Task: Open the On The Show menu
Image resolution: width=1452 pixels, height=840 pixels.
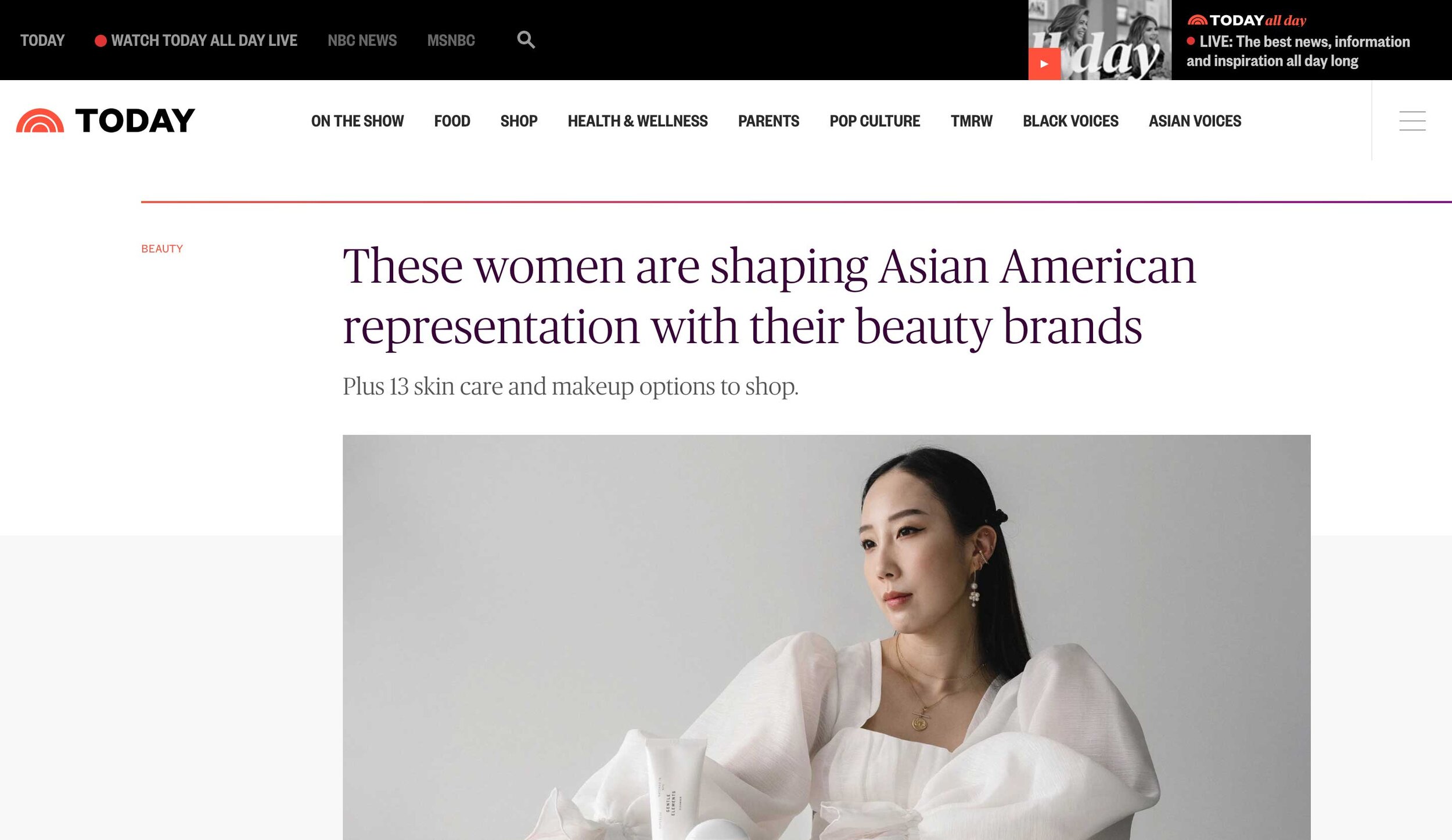Action: pos(357,121)
